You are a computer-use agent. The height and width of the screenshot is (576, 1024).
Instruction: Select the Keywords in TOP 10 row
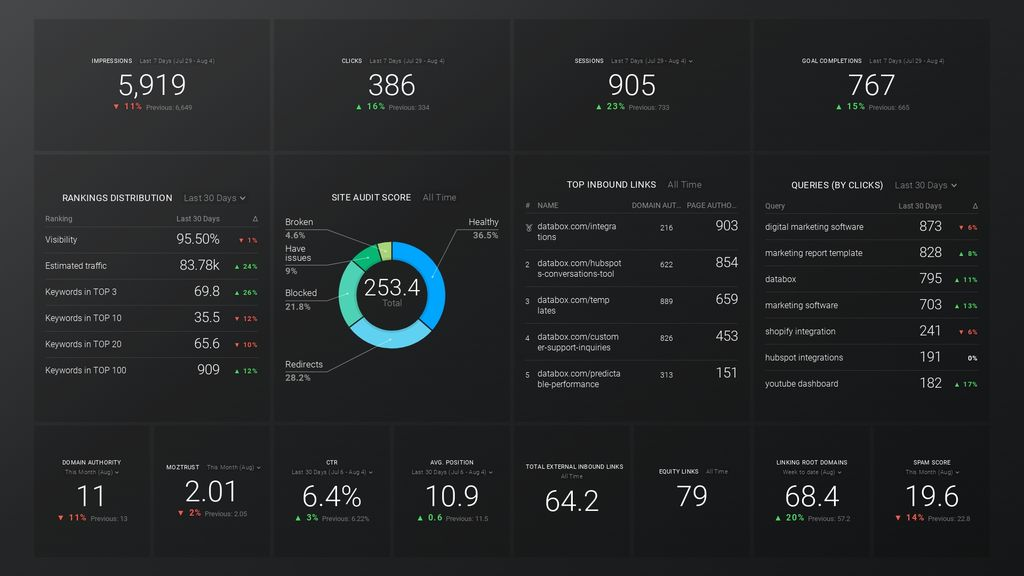pos(152,318)
